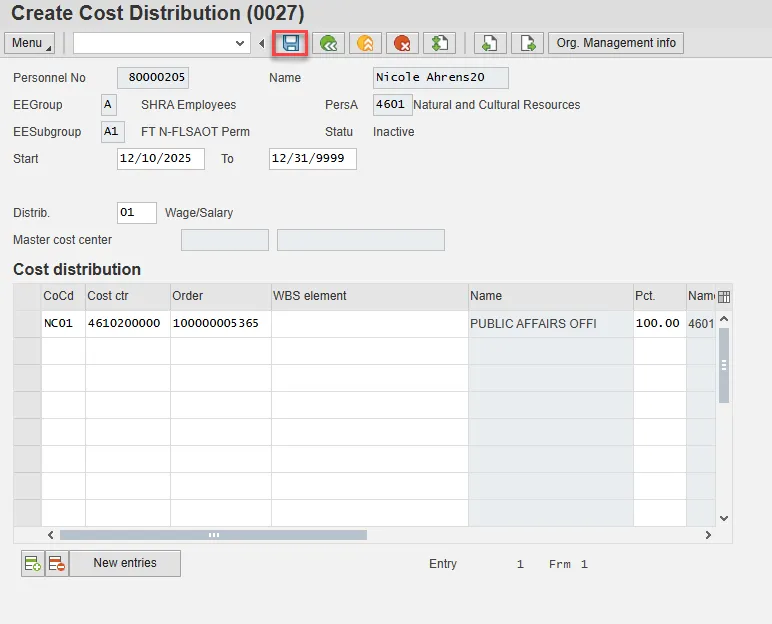This screenshot has width=772, height=624.
Task: Click the delete row icon
Action: click(56, 564)
